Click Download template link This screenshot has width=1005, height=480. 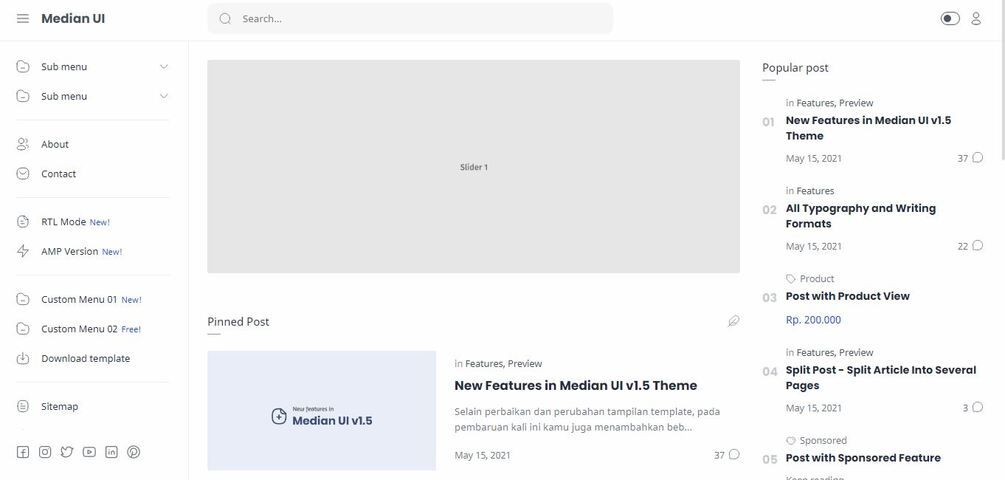click(86, 358)
